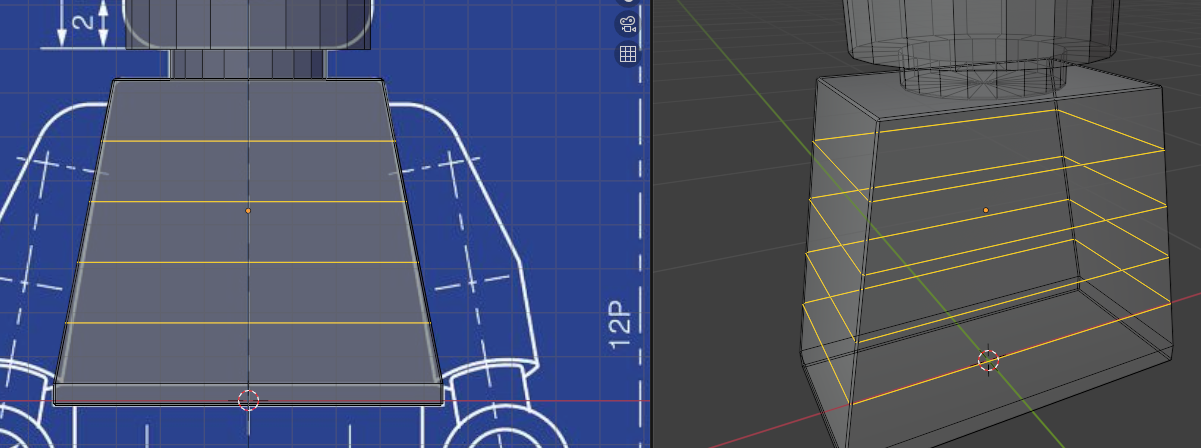Click the 3D cursor in the perspective viewport
Screen dimensions: 1201x448
pos(988,361)
